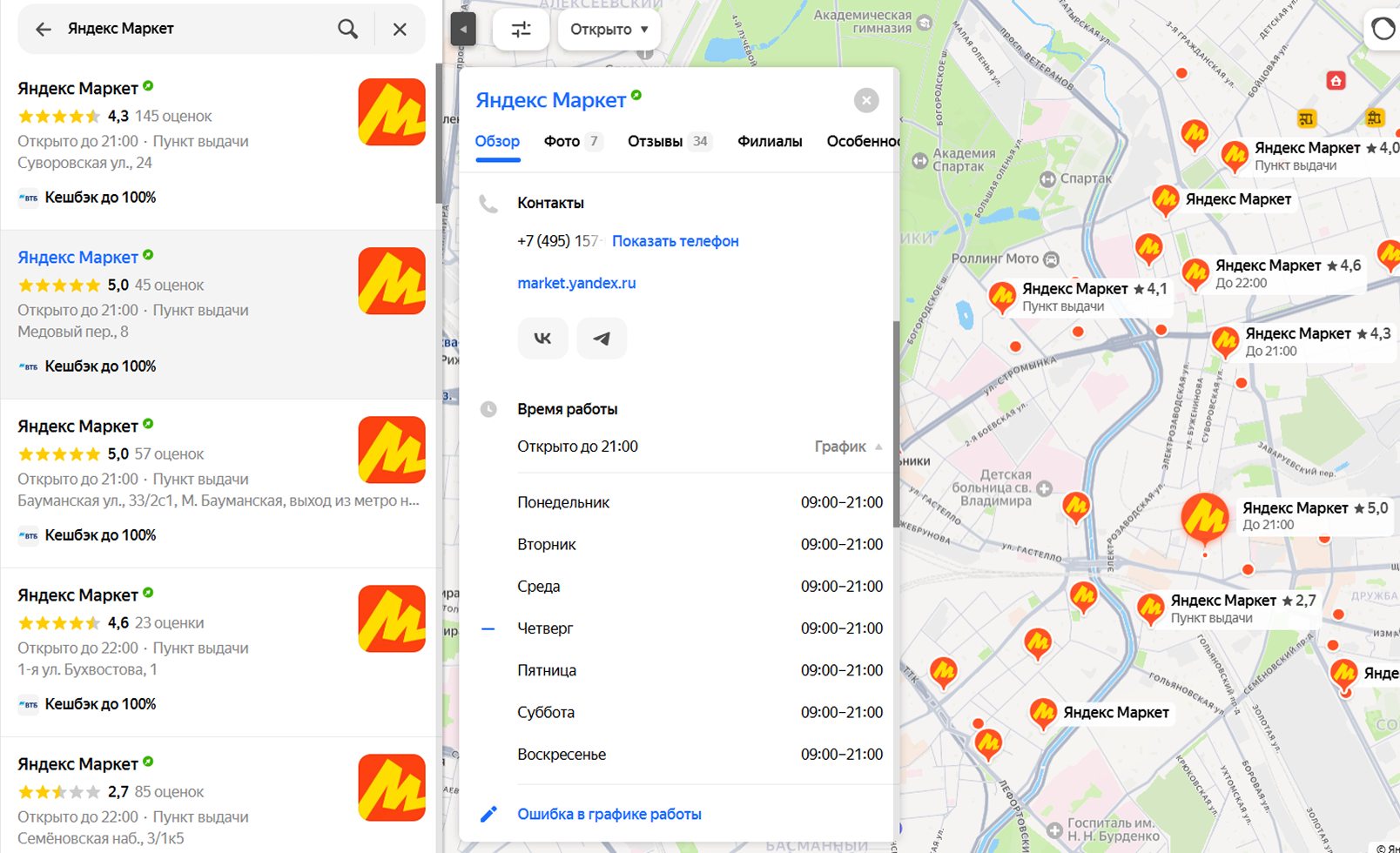Click the Бауманская ул. store logo
Viewport: 1400px width, 853px height.
click(x=392, y=450)
